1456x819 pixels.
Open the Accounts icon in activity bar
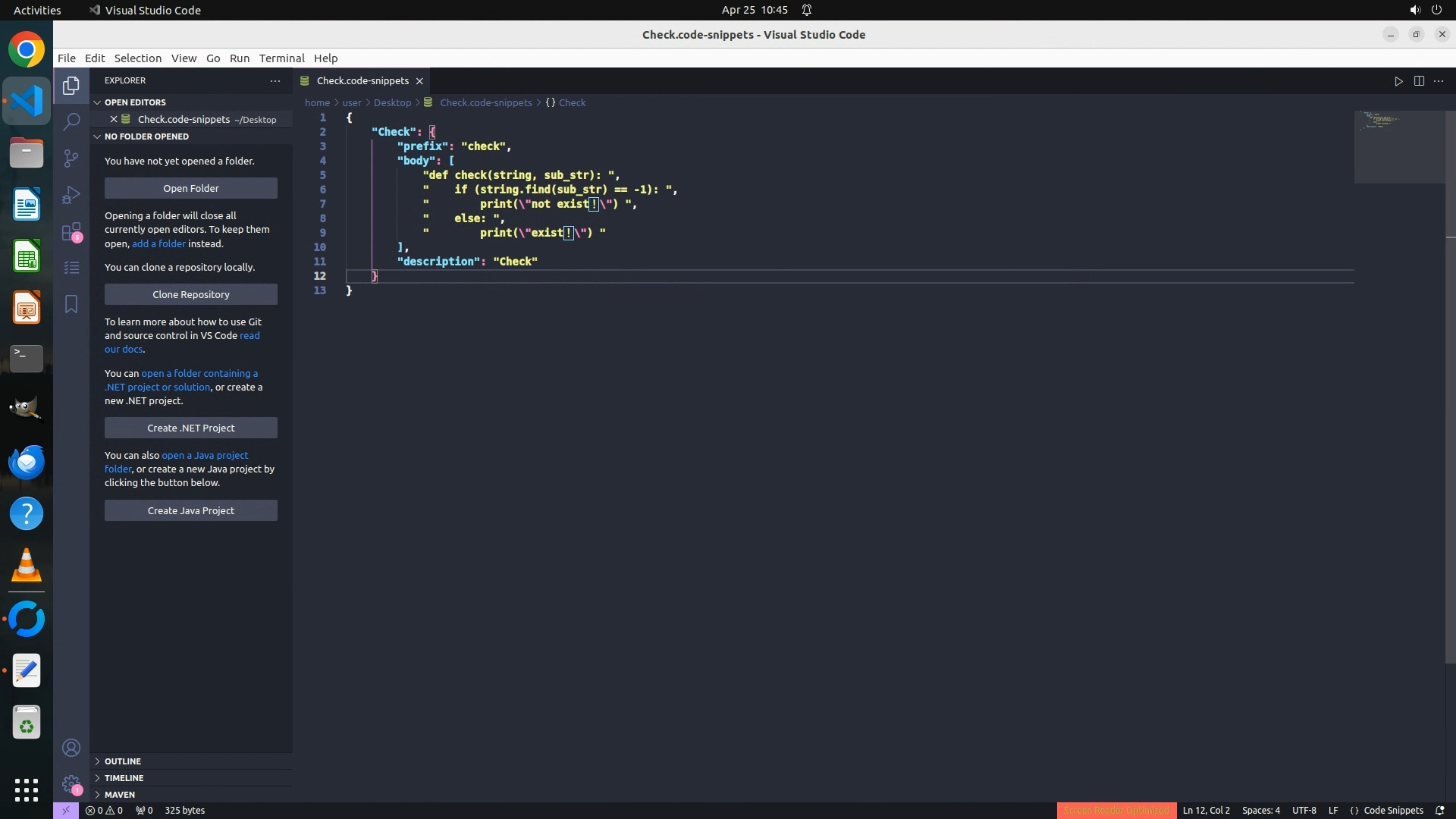(x=71, y=748)
